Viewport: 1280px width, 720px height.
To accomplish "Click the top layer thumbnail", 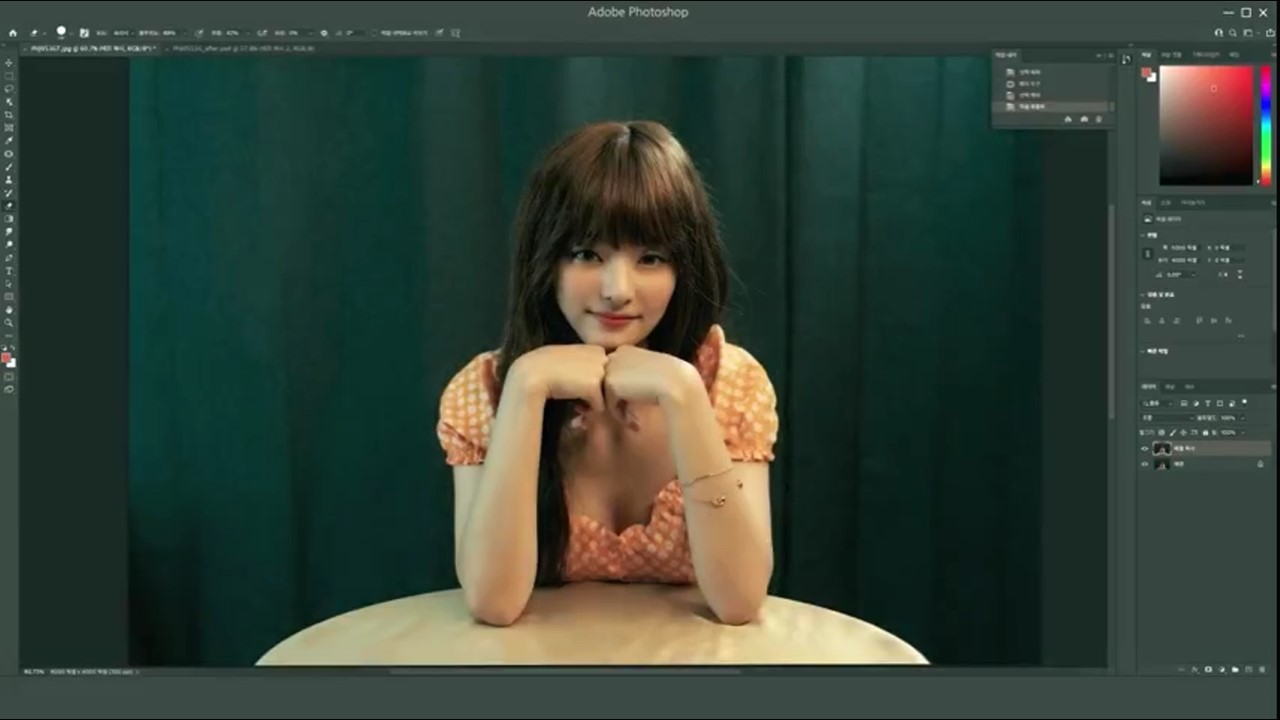I will click(x=1162, y=449).
